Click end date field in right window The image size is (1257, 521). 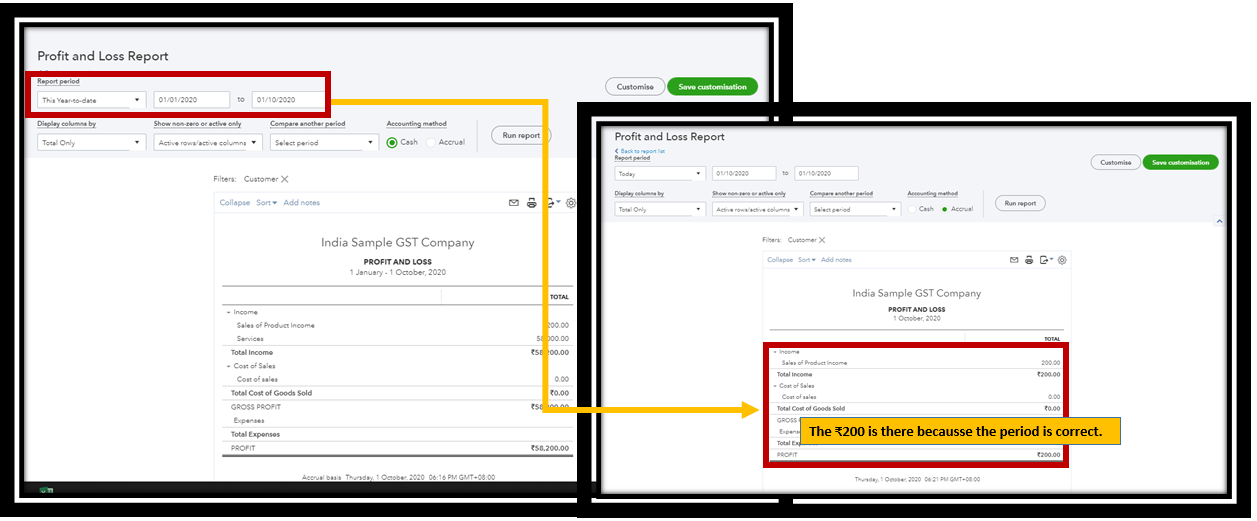tap(826, 173)
